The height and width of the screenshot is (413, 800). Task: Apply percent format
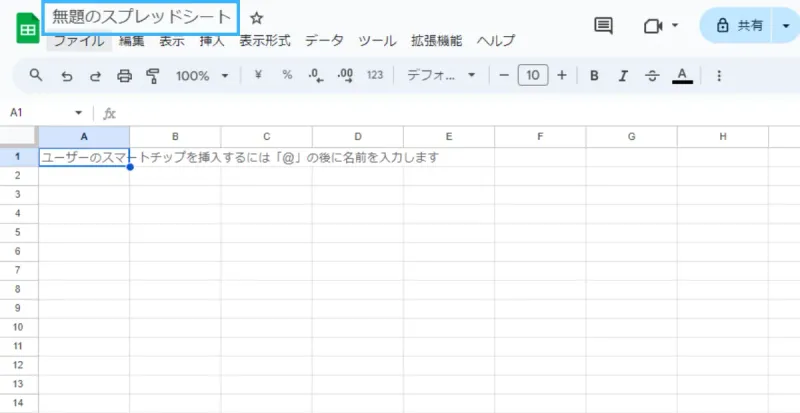[x=287, y=75]
